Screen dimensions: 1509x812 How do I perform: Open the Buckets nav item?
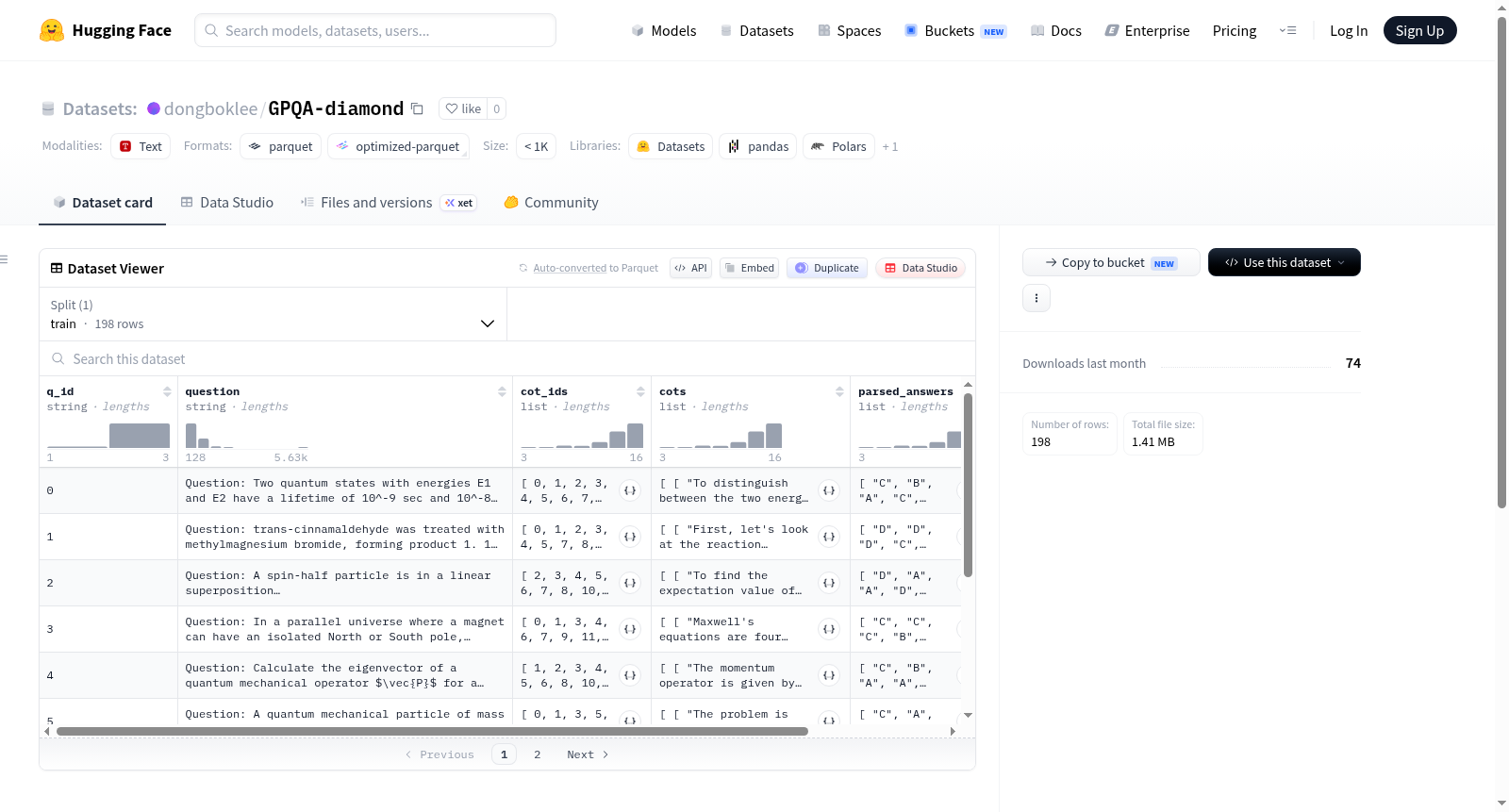pyautogui.click(x=954, y=30)
